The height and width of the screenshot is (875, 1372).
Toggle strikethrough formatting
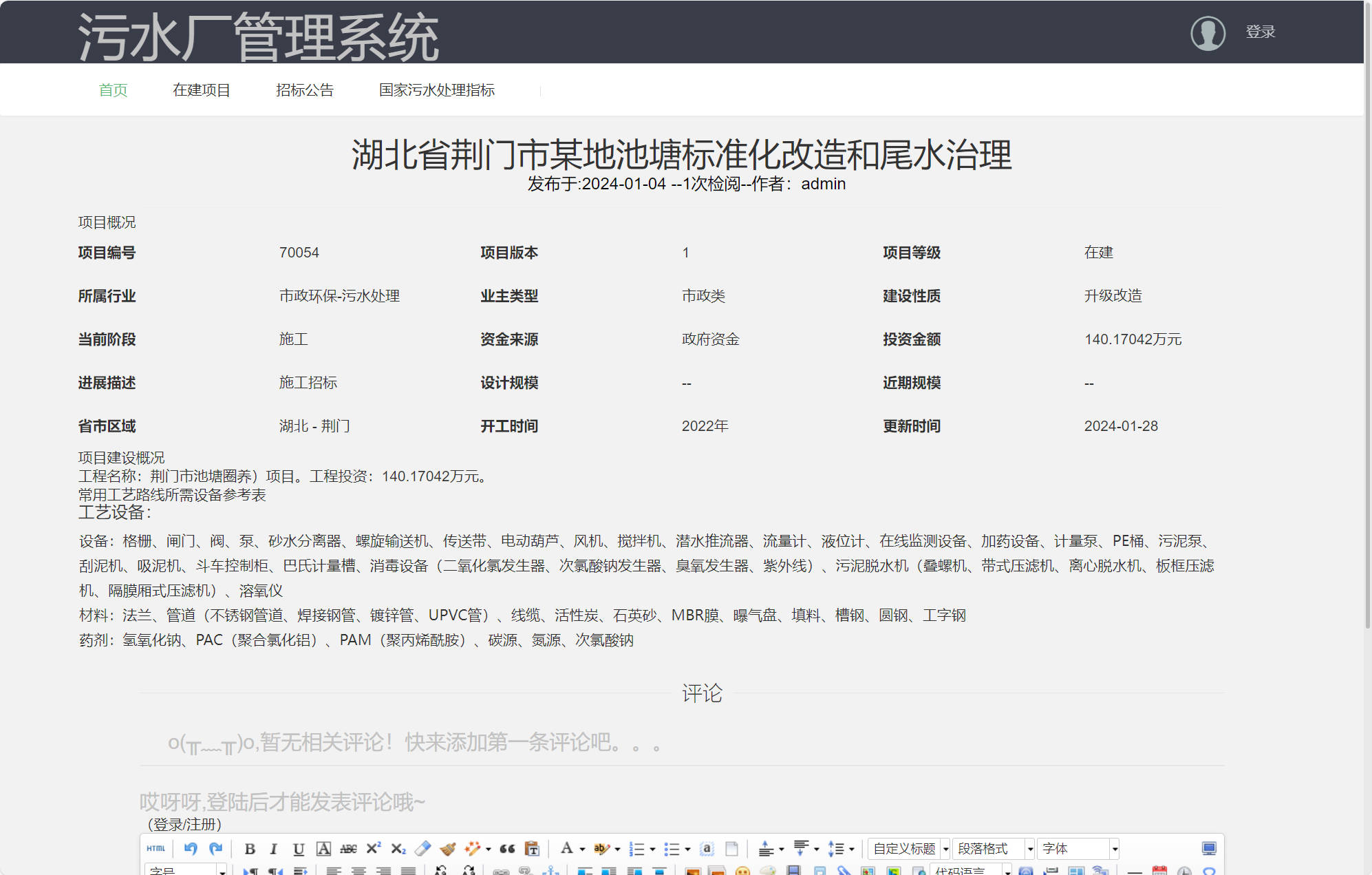click(349, 848)
